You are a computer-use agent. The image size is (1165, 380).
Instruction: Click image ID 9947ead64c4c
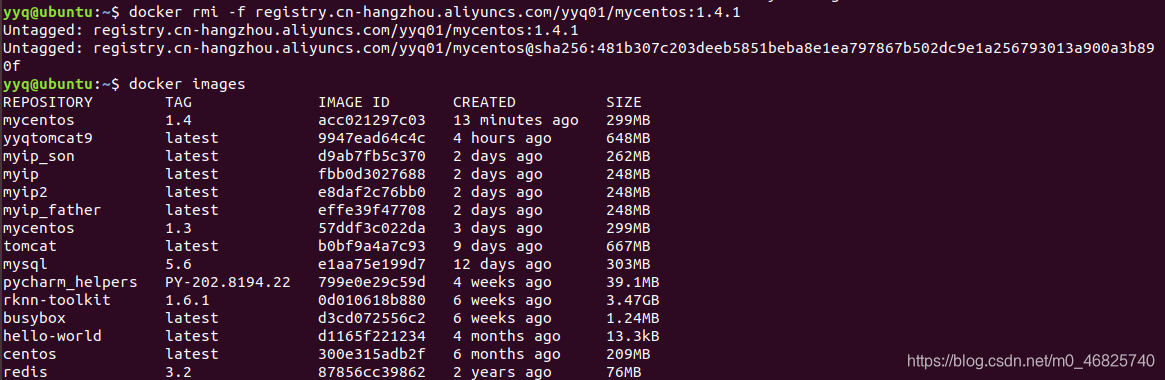(371, 138)
